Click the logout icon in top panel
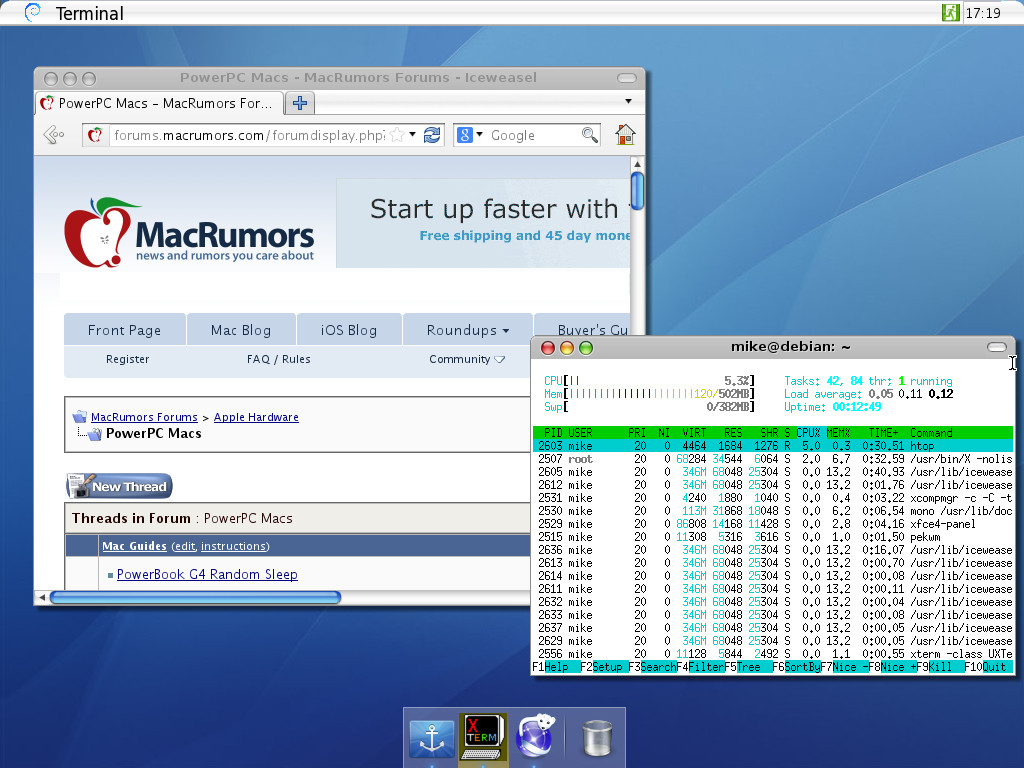 [x=950, y=12]
